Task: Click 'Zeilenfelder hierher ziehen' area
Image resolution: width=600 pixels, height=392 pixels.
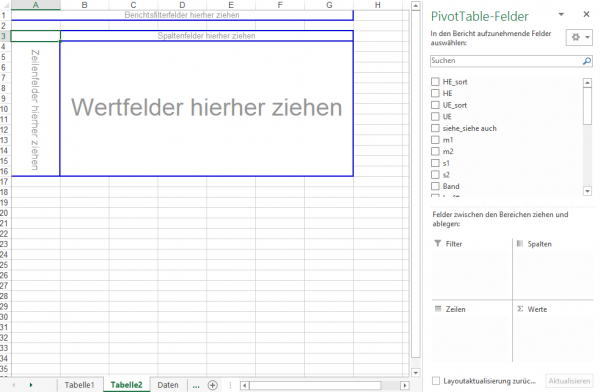Action: click(x=35, y=109)
